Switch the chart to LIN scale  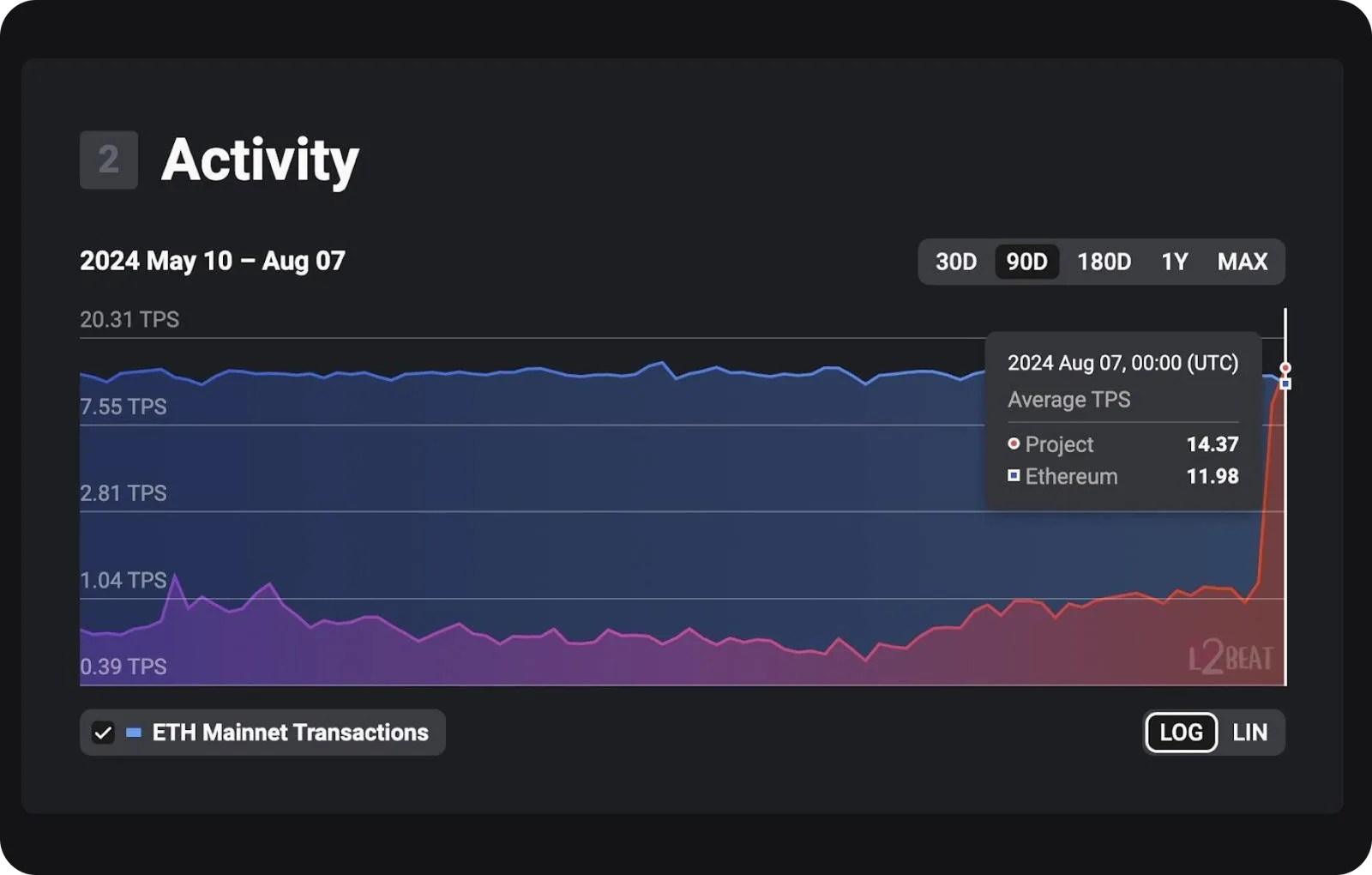(x=1249, y=733)
